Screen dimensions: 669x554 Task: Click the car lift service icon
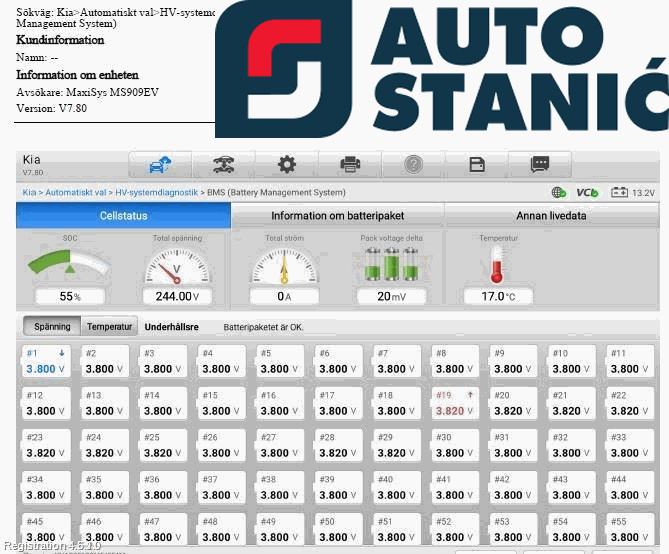224,164
